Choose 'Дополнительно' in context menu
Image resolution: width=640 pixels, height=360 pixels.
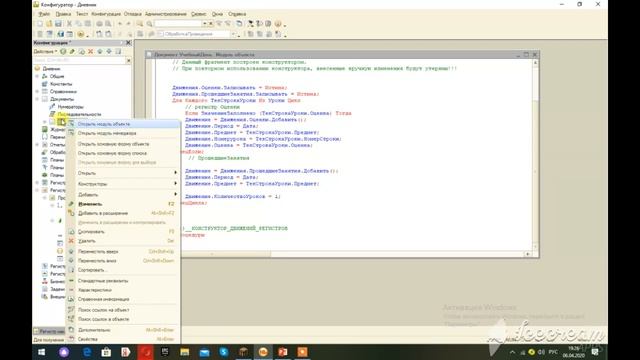click(x=122, y=329)
